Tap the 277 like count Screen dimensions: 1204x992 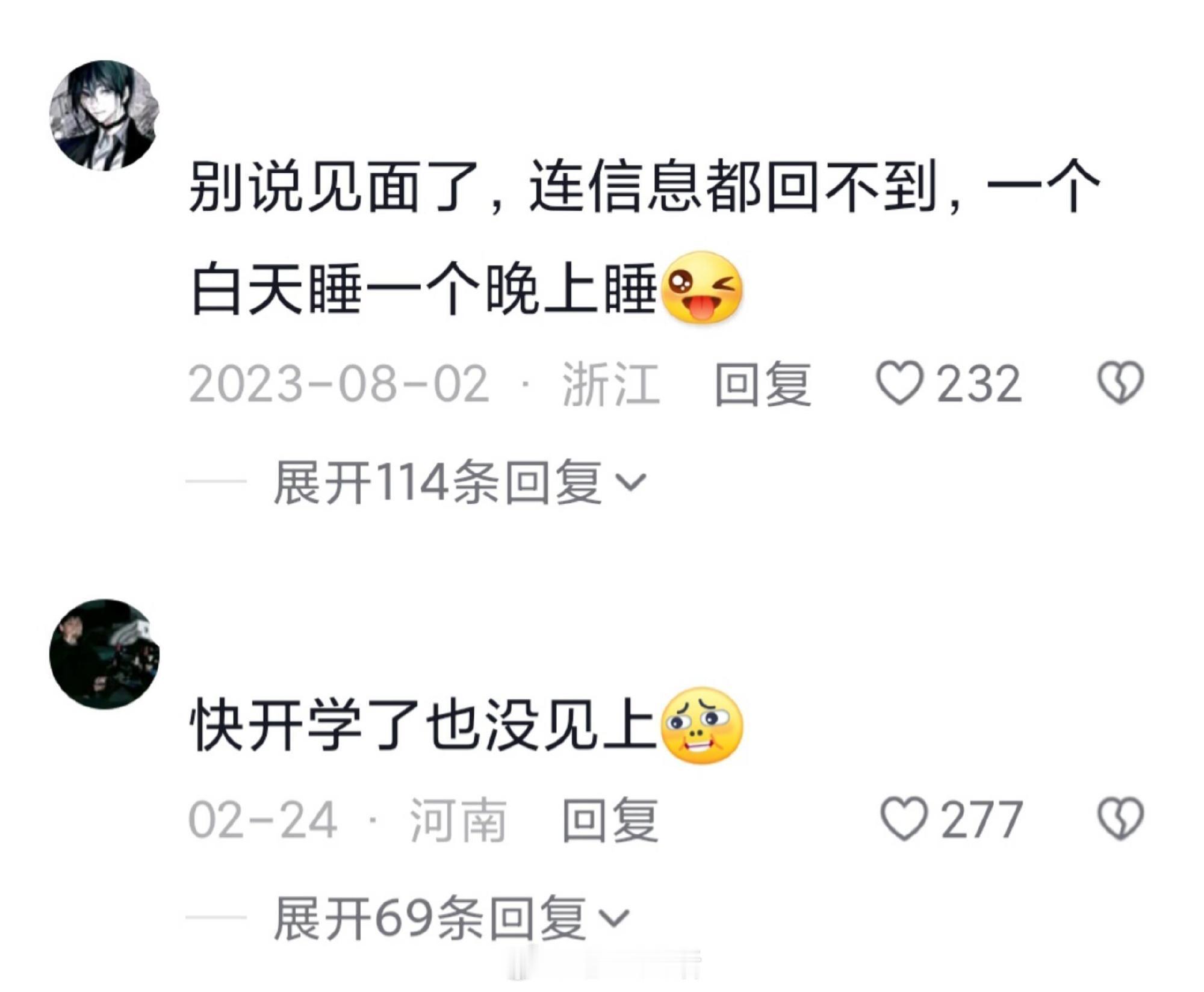tap(982, 819)
